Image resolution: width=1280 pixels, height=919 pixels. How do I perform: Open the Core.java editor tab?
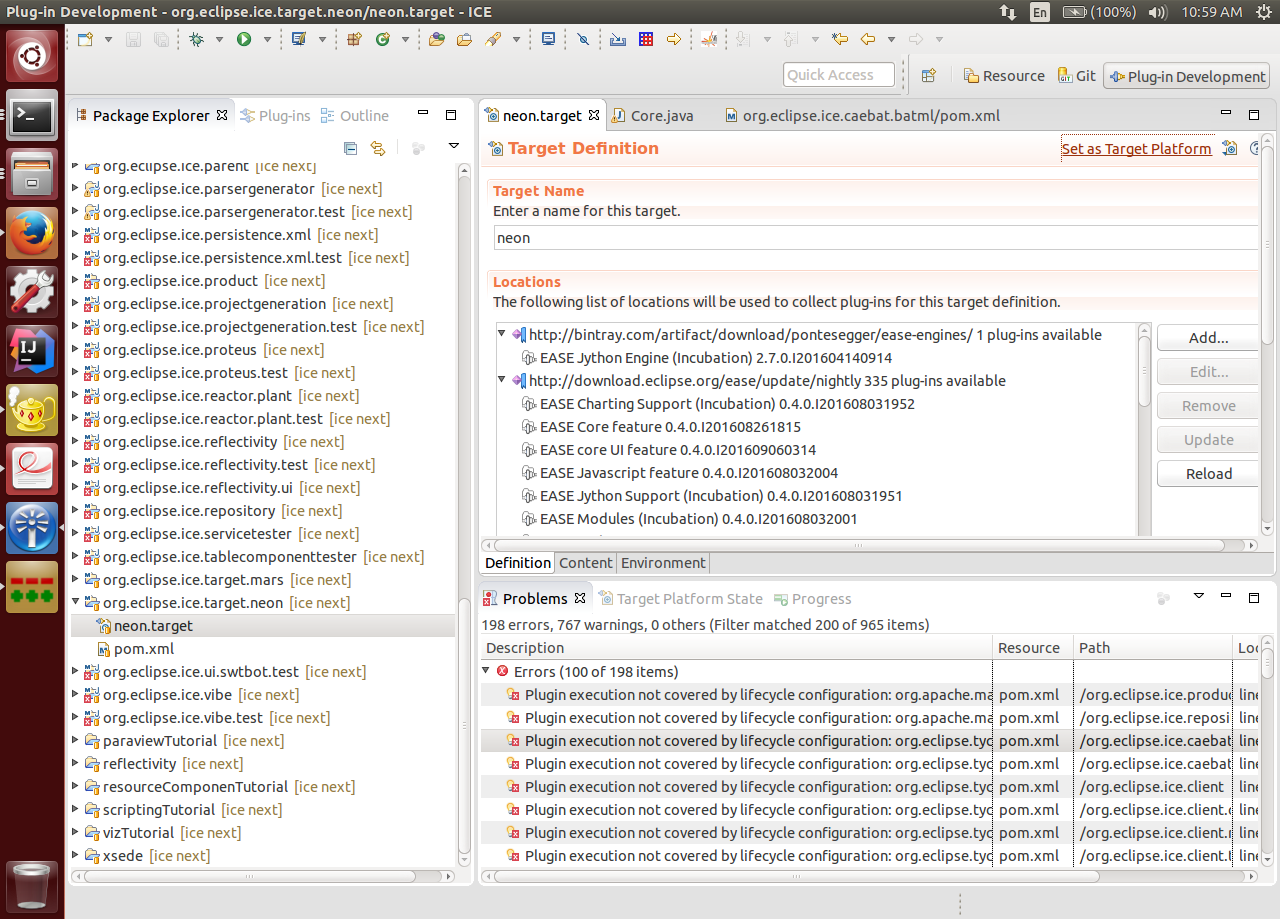tap(652, 116)
